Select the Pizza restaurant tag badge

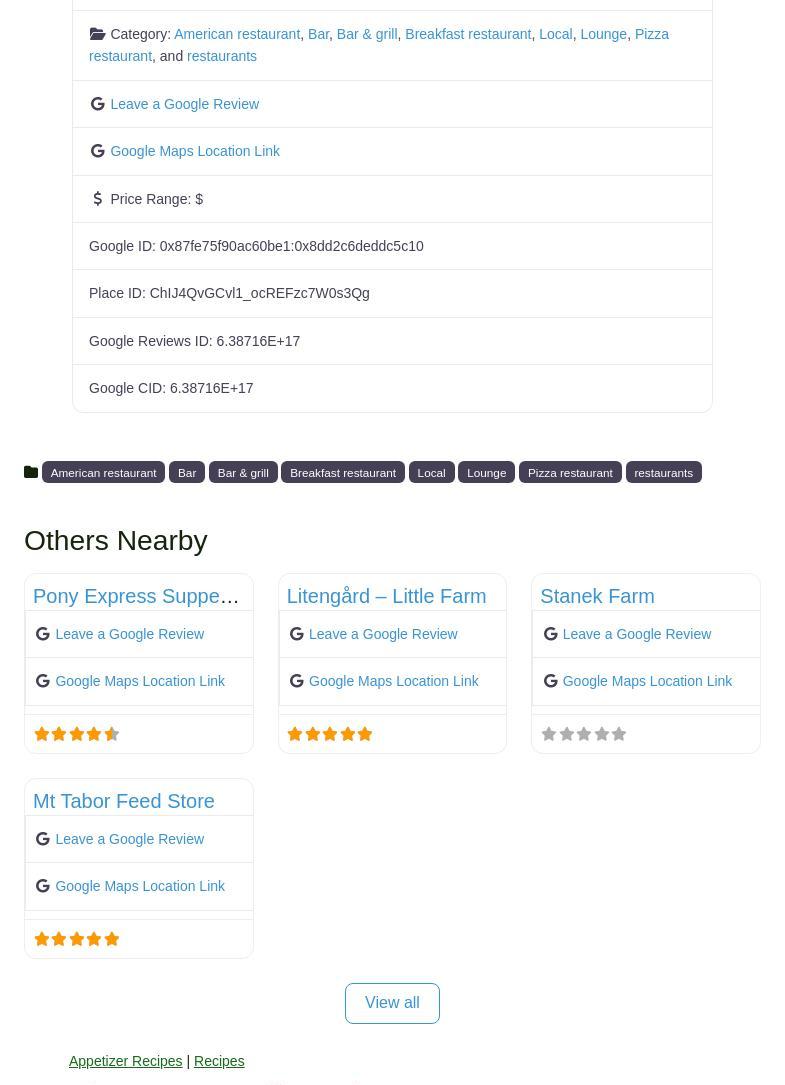point(570,473)
